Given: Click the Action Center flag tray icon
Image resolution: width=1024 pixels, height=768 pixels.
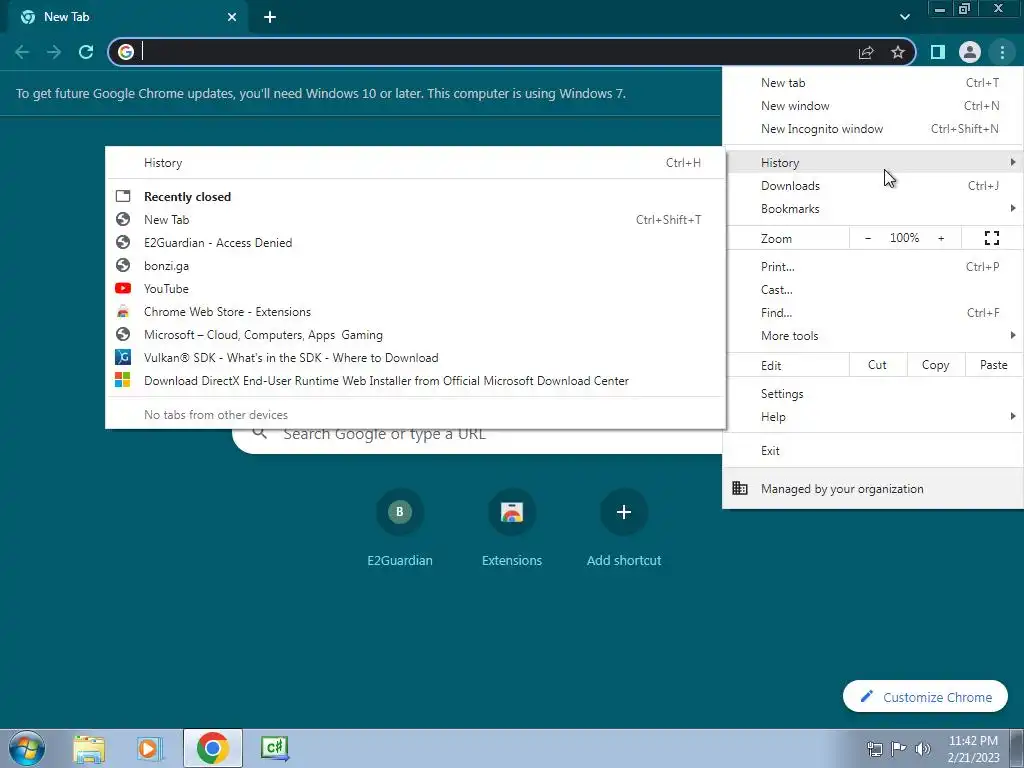Looking at the screenshot, I should point(899,749).
